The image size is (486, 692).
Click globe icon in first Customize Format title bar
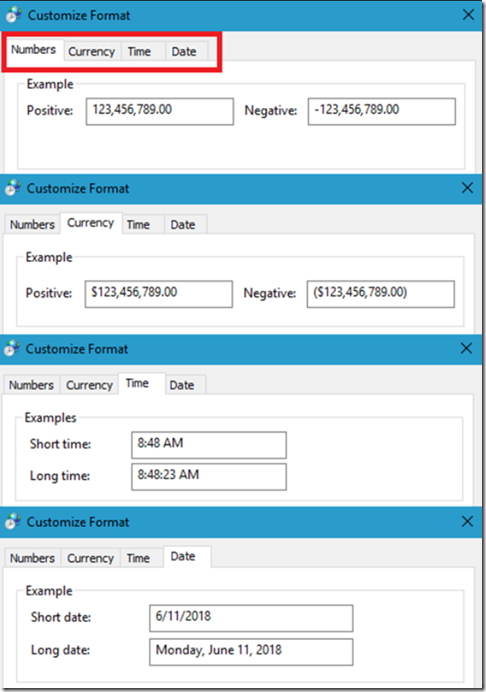(13, 15)
